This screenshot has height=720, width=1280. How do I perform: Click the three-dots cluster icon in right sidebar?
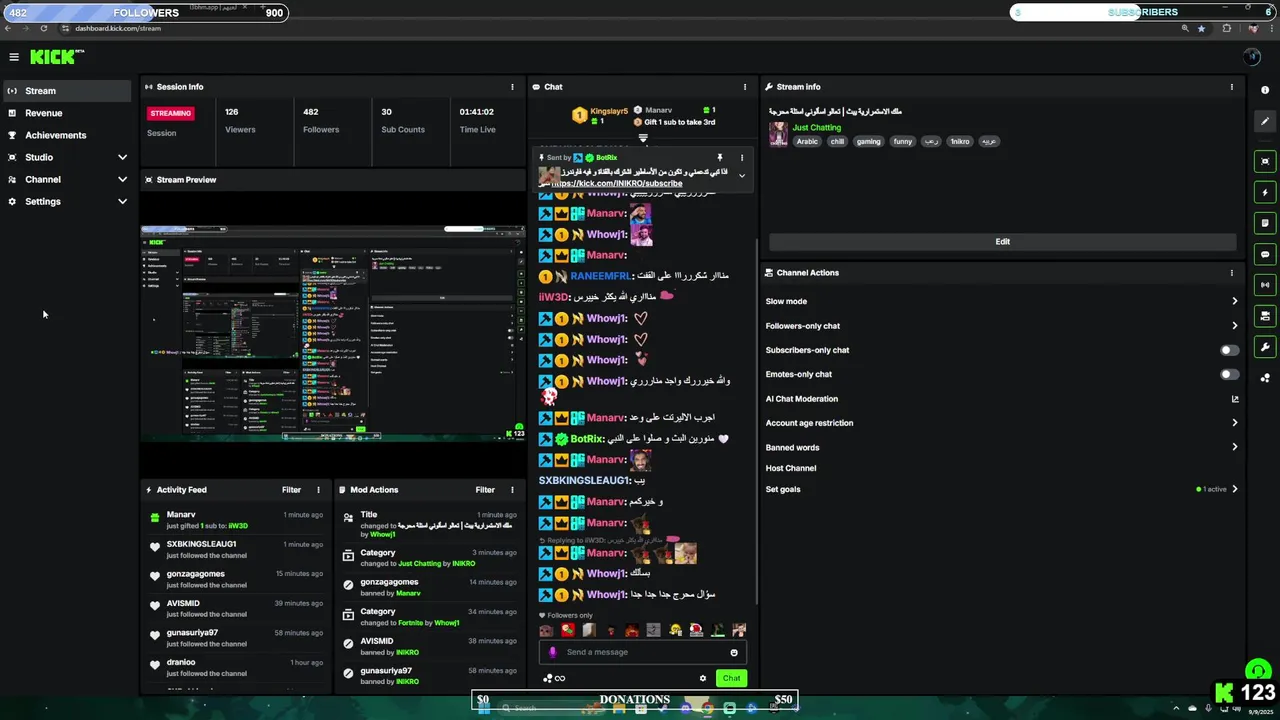1265,378
